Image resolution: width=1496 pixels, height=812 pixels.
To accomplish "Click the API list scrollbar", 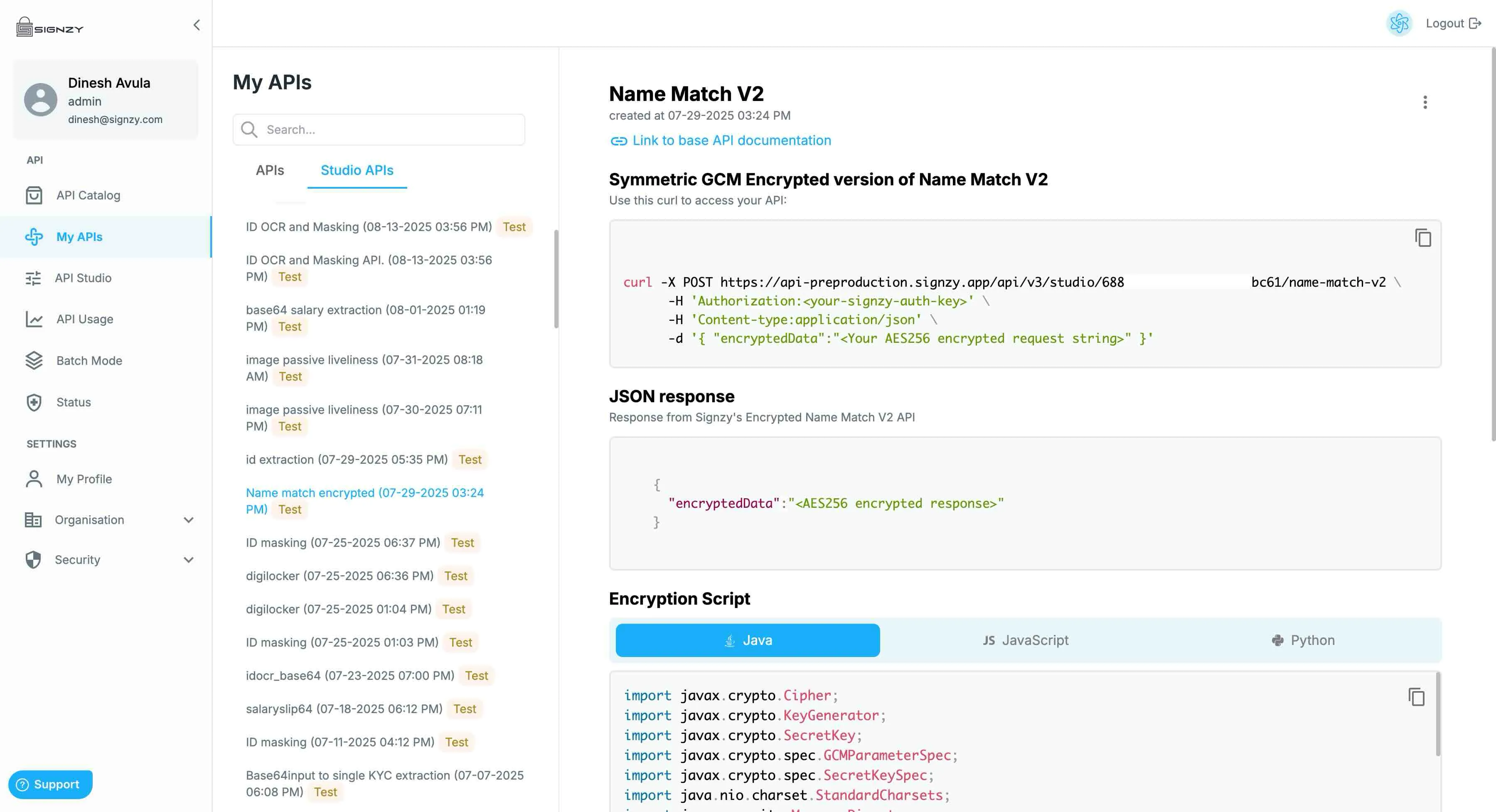I will 556,279.
